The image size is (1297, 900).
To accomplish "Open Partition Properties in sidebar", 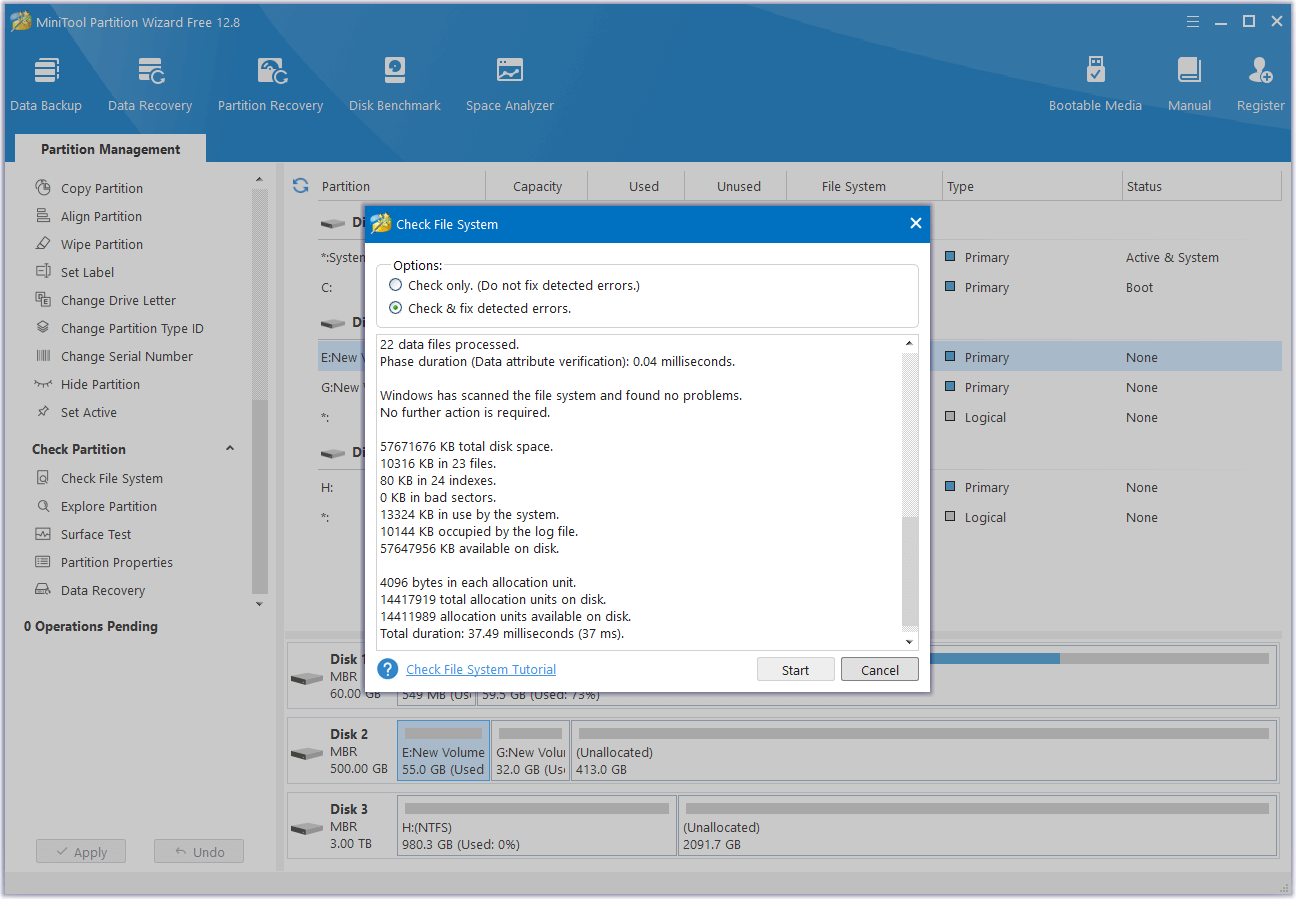I will click(x=116, y=562).
